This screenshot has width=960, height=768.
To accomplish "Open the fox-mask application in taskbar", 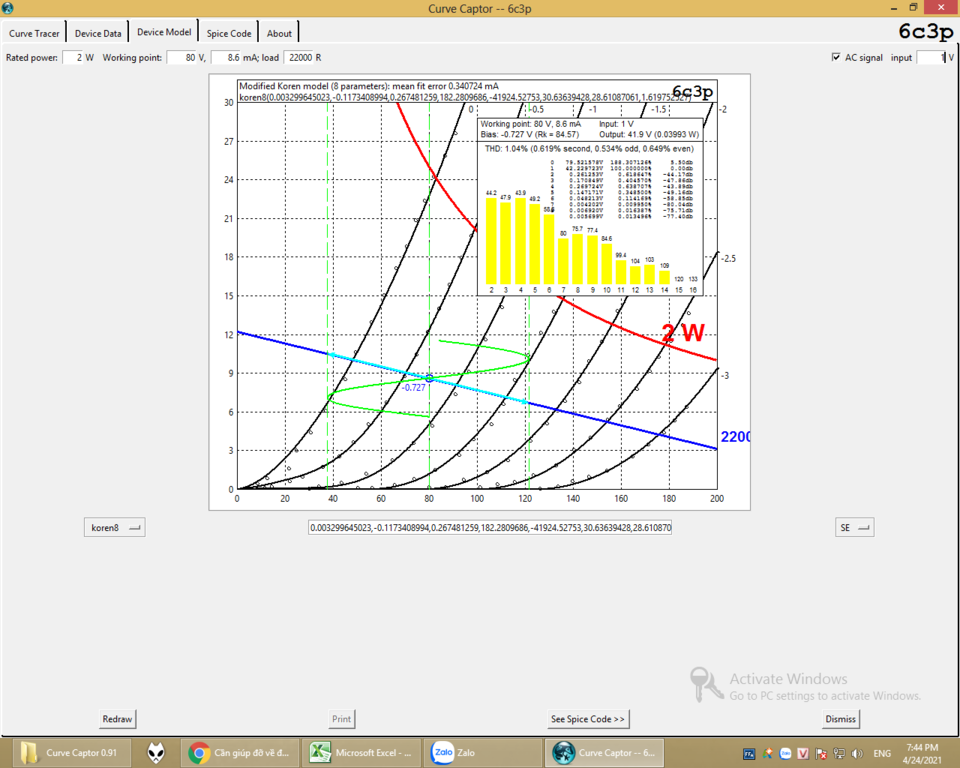I will pos(156,753).
